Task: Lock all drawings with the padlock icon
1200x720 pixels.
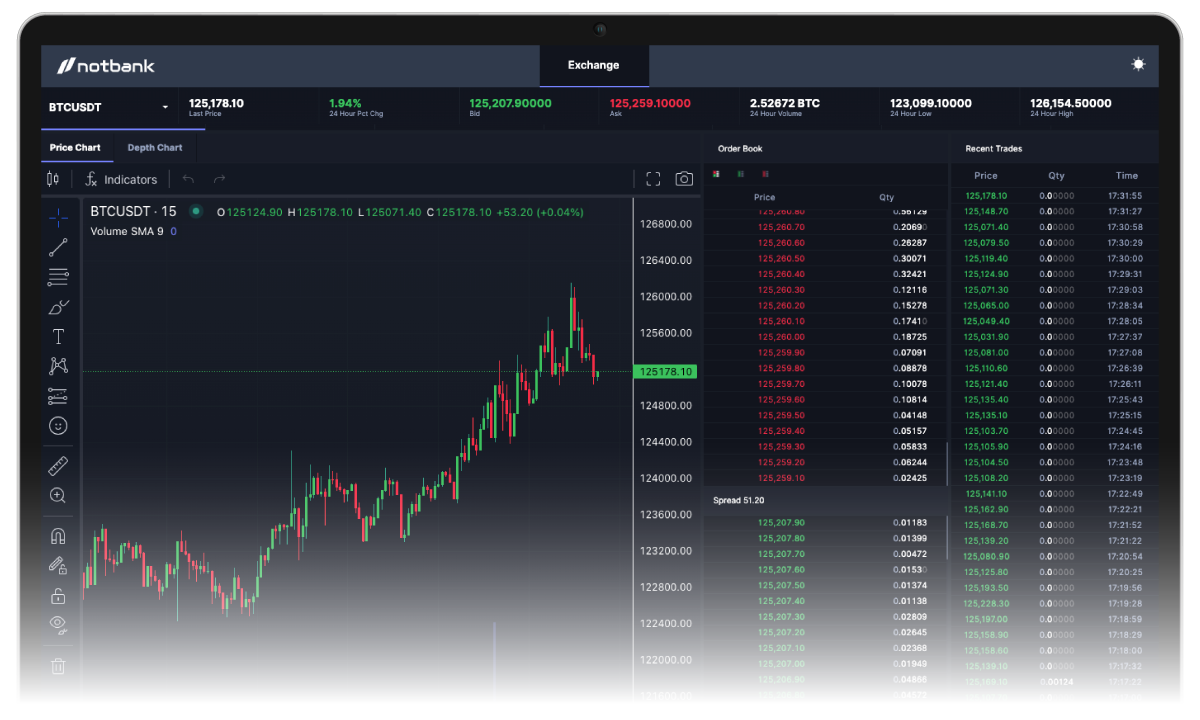Action: (58, 595)
